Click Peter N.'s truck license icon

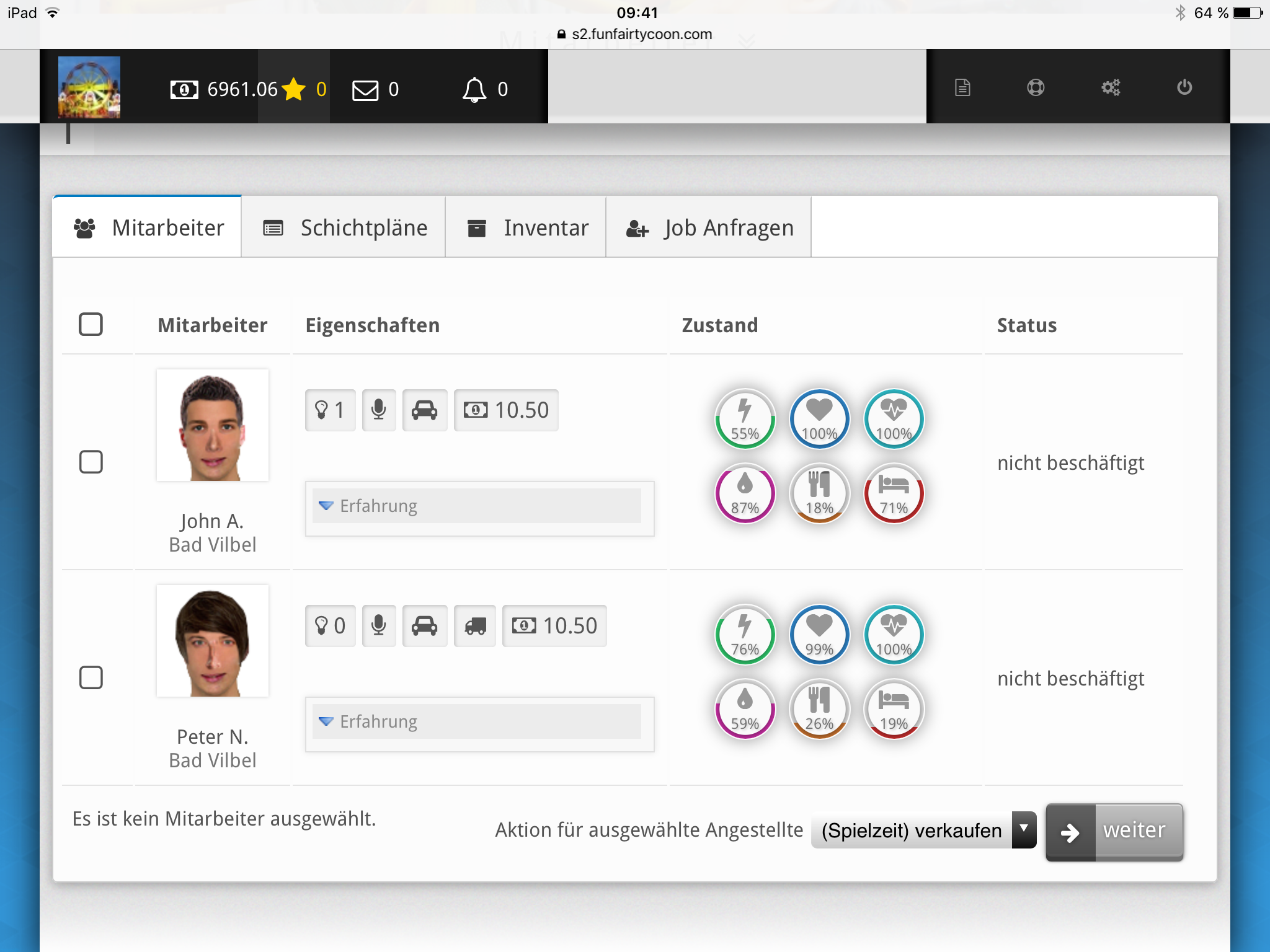pyautogui.click(x=475, y=626)
